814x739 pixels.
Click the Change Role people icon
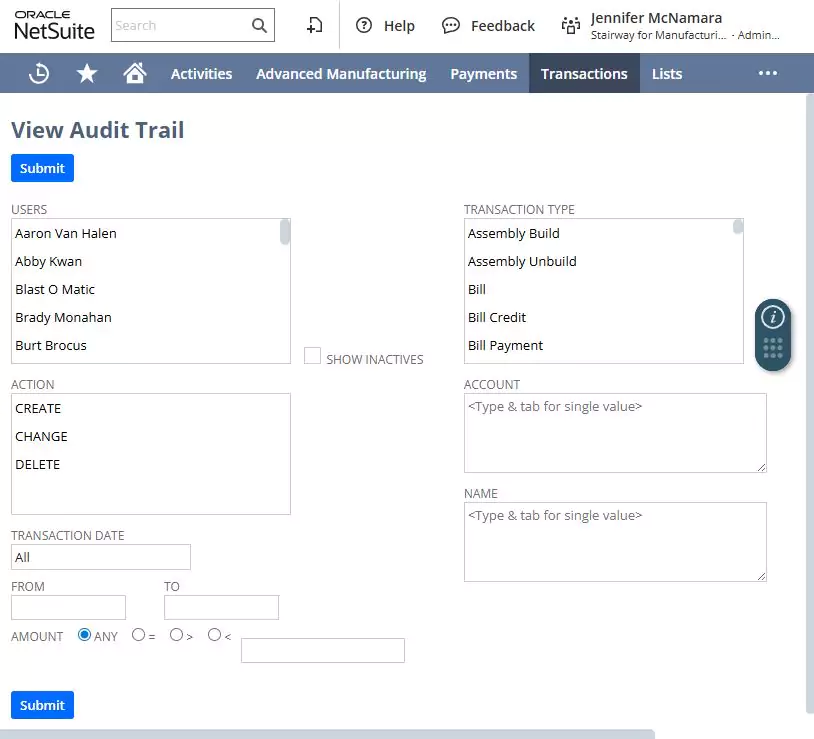[571, 25]
